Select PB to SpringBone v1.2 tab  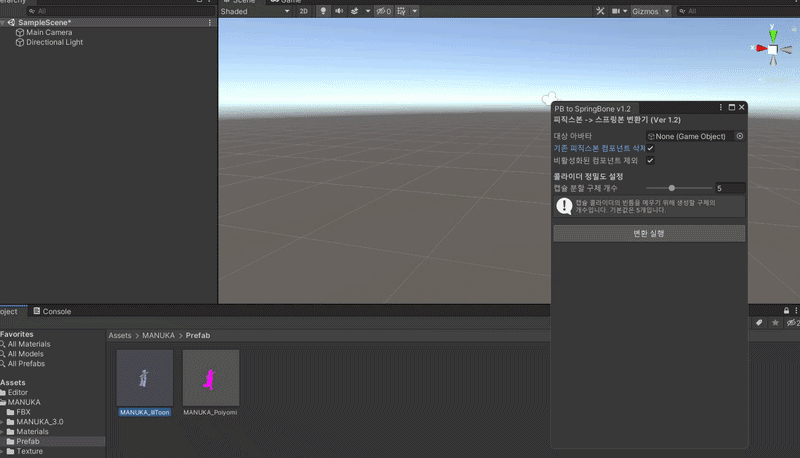point(593,109)
